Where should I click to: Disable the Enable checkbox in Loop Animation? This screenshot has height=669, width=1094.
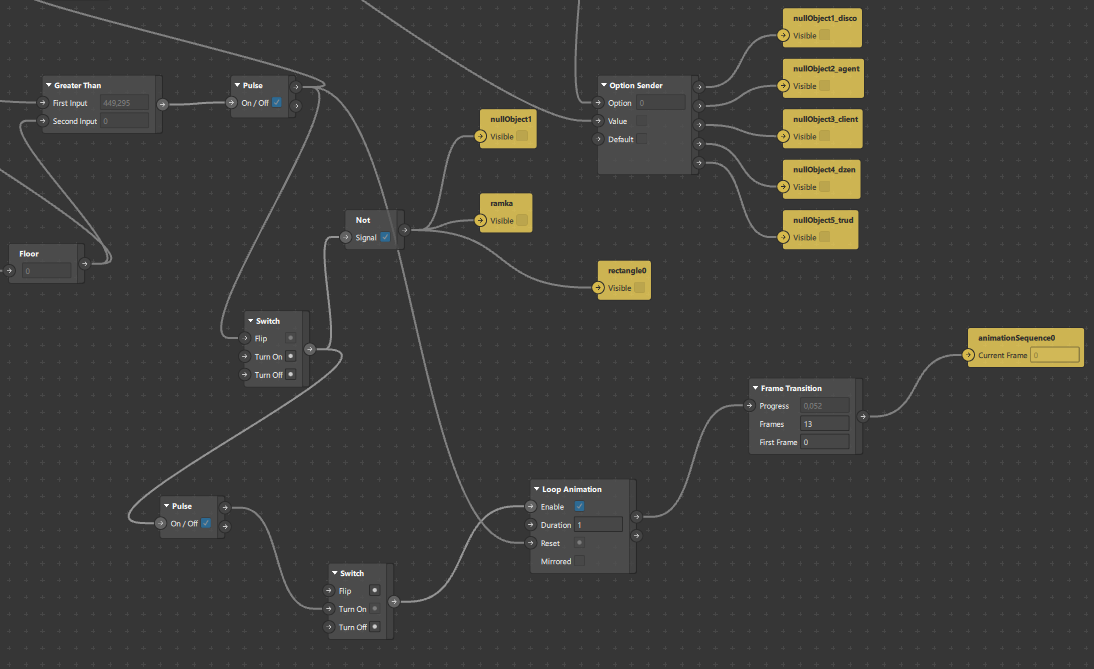tap(579, 507)
